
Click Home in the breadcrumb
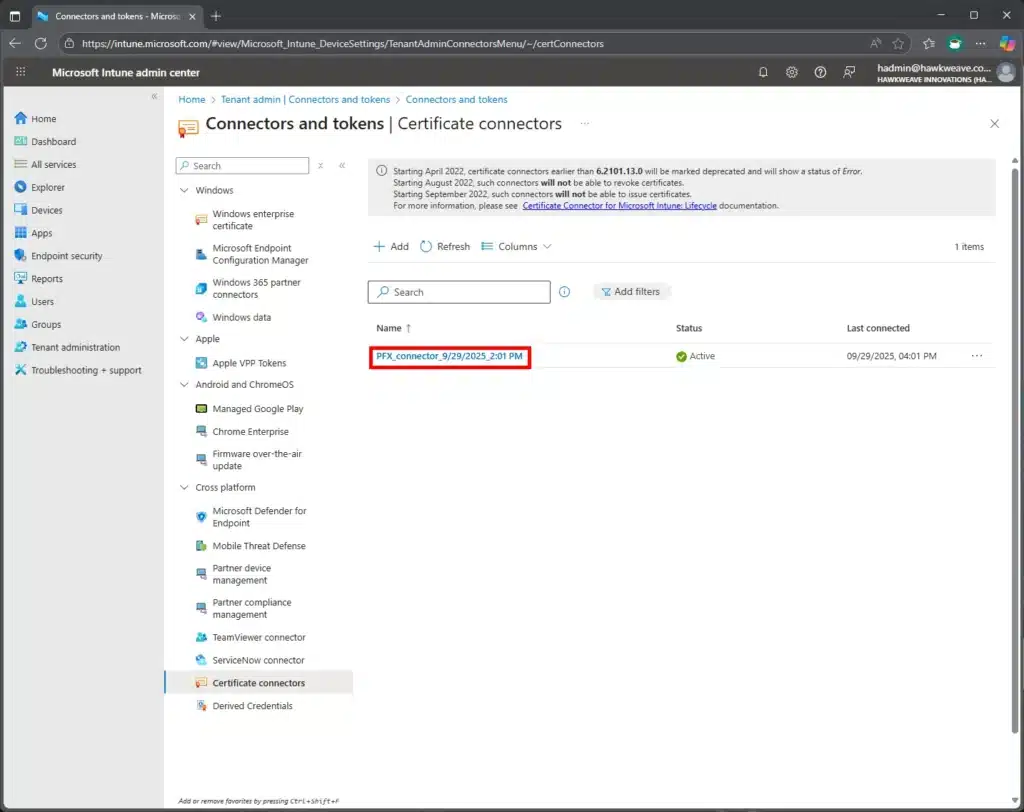pos(191,100)
